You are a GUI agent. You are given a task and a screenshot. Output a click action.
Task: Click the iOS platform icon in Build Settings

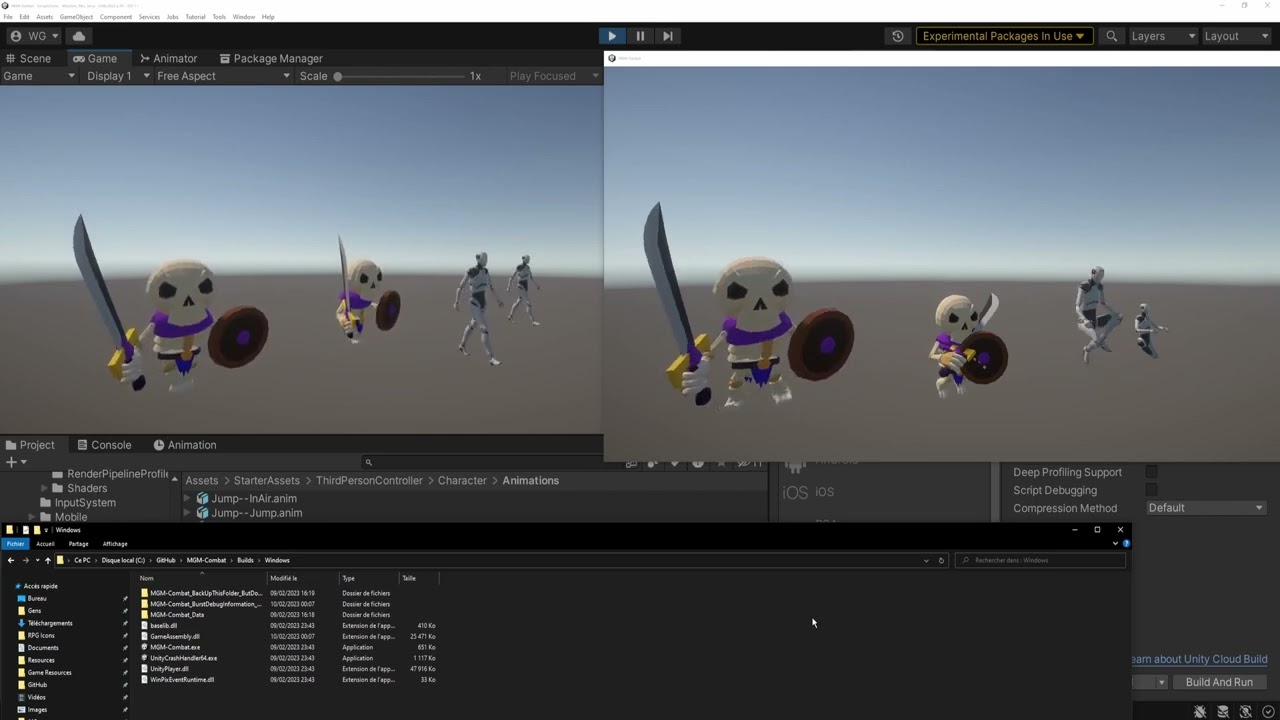(795, 491)
